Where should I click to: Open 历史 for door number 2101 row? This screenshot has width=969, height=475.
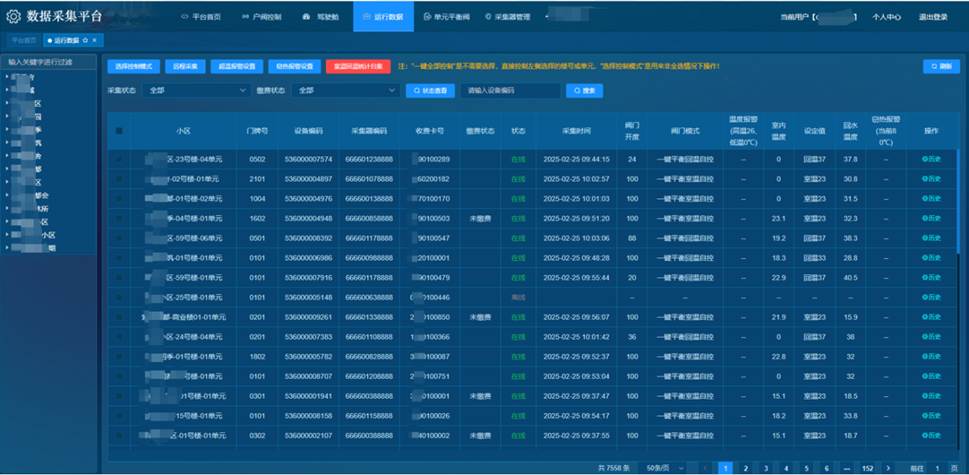pos(930,179)
